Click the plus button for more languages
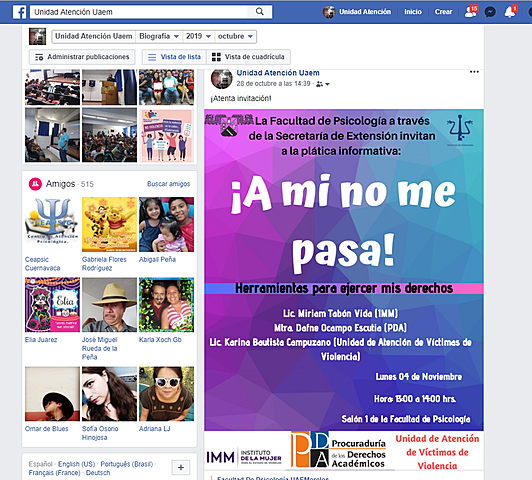 coord(181,467)
